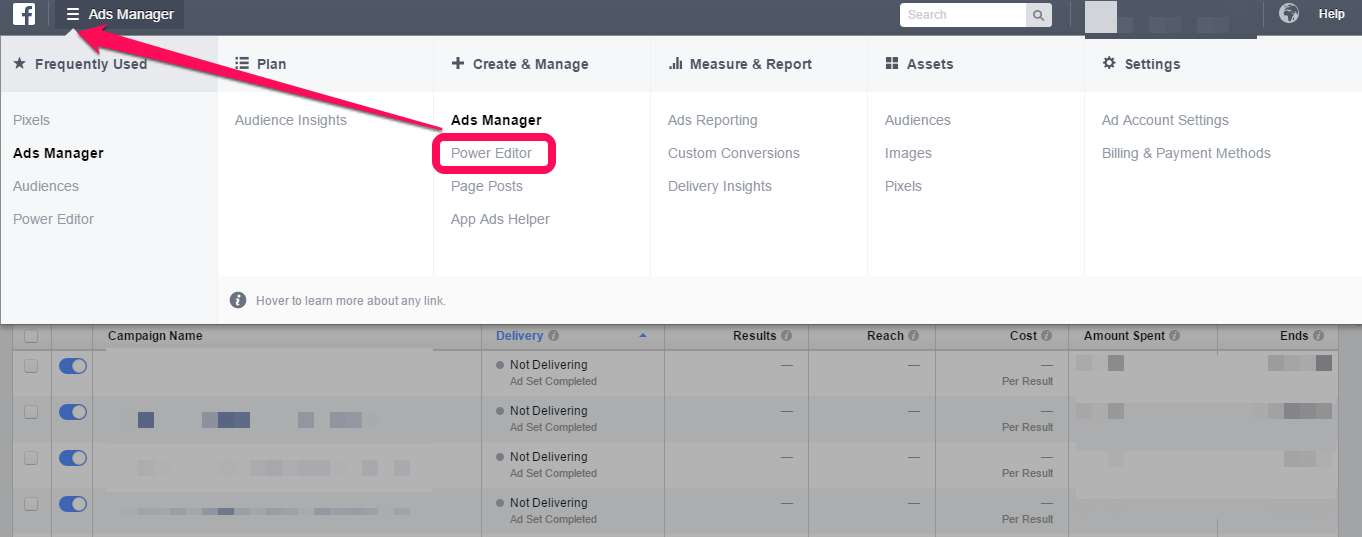Sort by Results column header
Screen dimensions: 1362x537
[755, 336]
